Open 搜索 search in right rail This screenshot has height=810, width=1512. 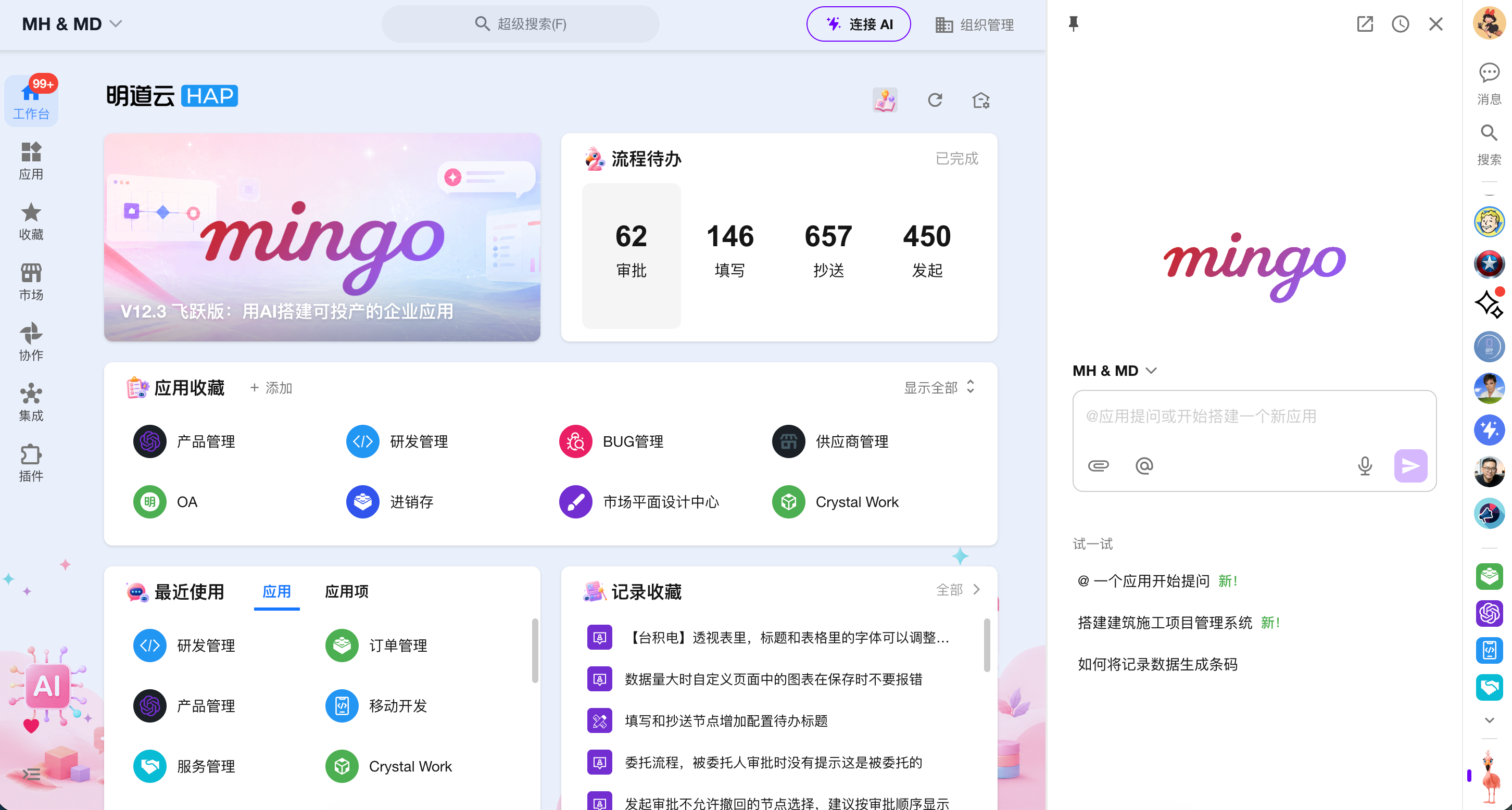(x=1489, y=144)
